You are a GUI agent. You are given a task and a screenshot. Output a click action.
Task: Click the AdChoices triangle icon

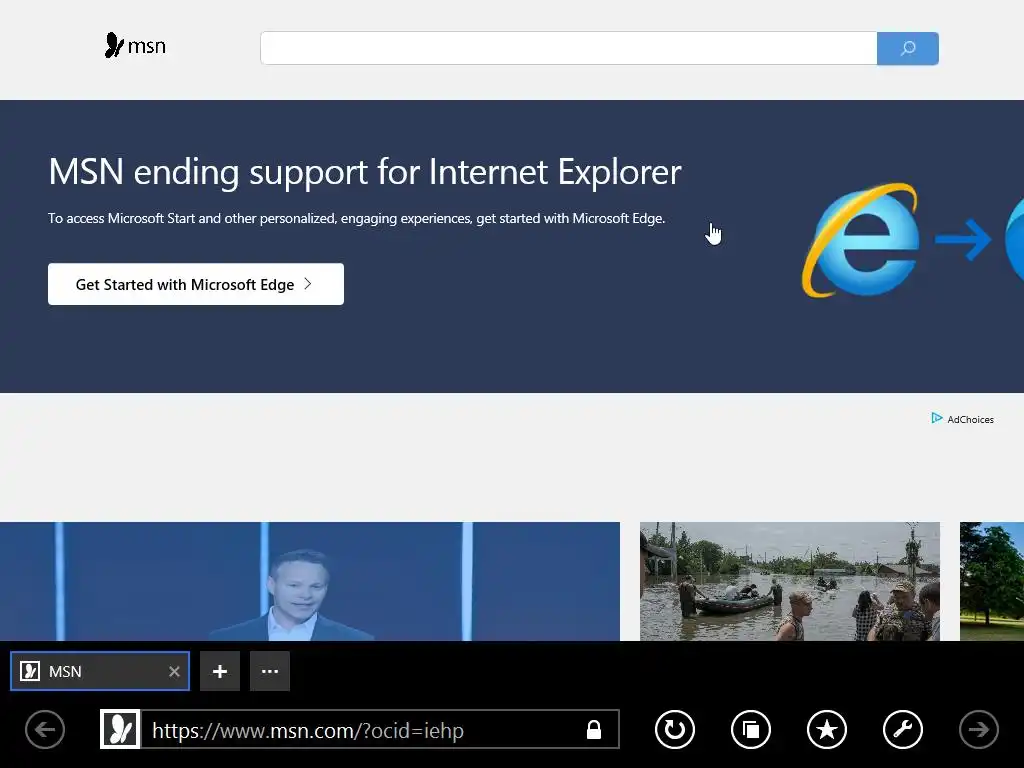[936, 418]
